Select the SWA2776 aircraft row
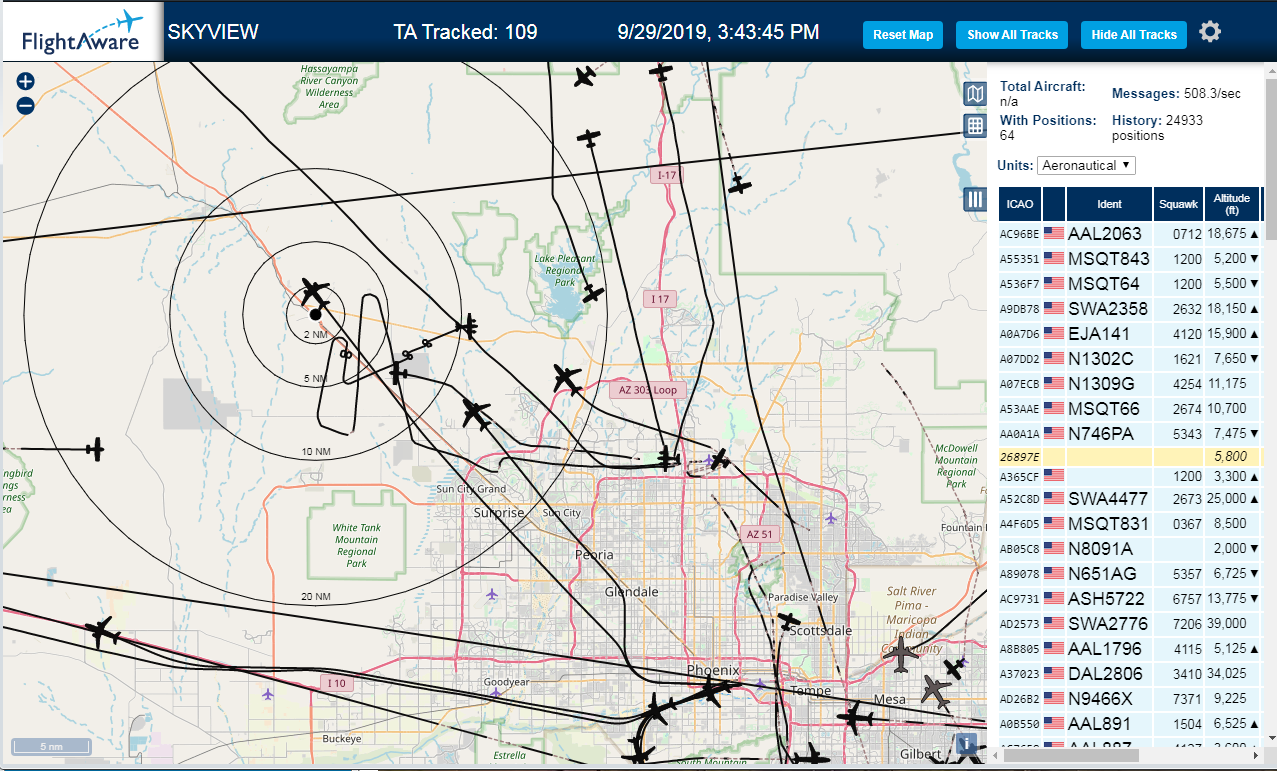The image size is (1277, 771). point(1130,624)
